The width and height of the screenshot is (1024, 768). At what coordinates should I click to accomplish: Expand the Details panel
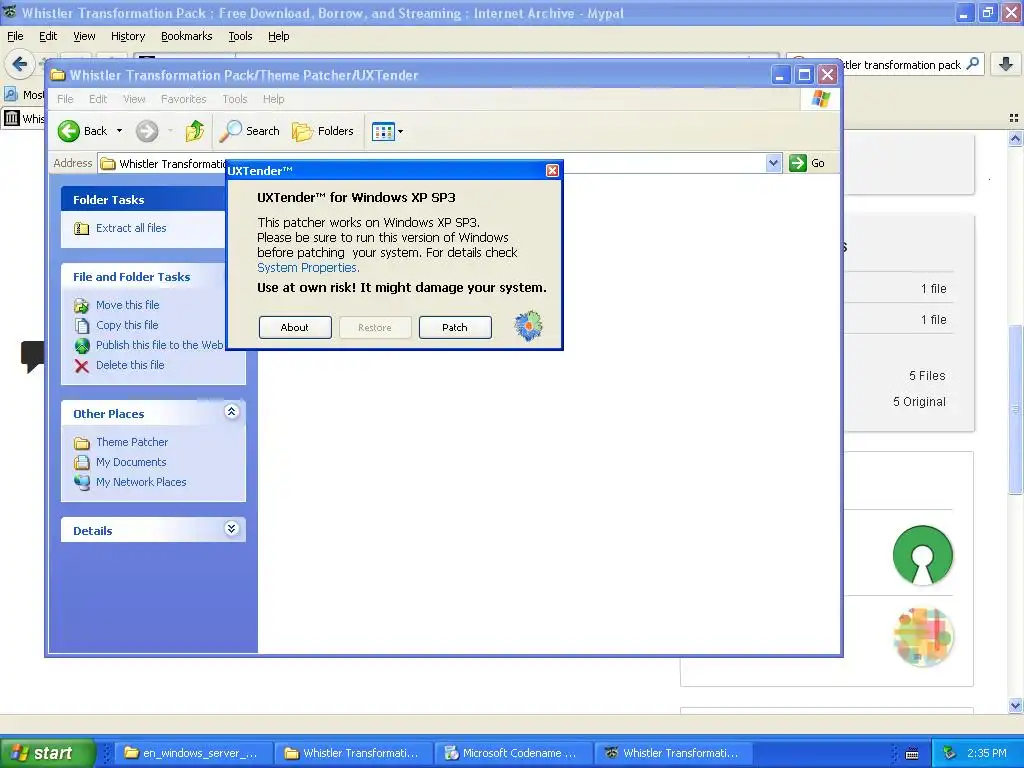point(231,528)
